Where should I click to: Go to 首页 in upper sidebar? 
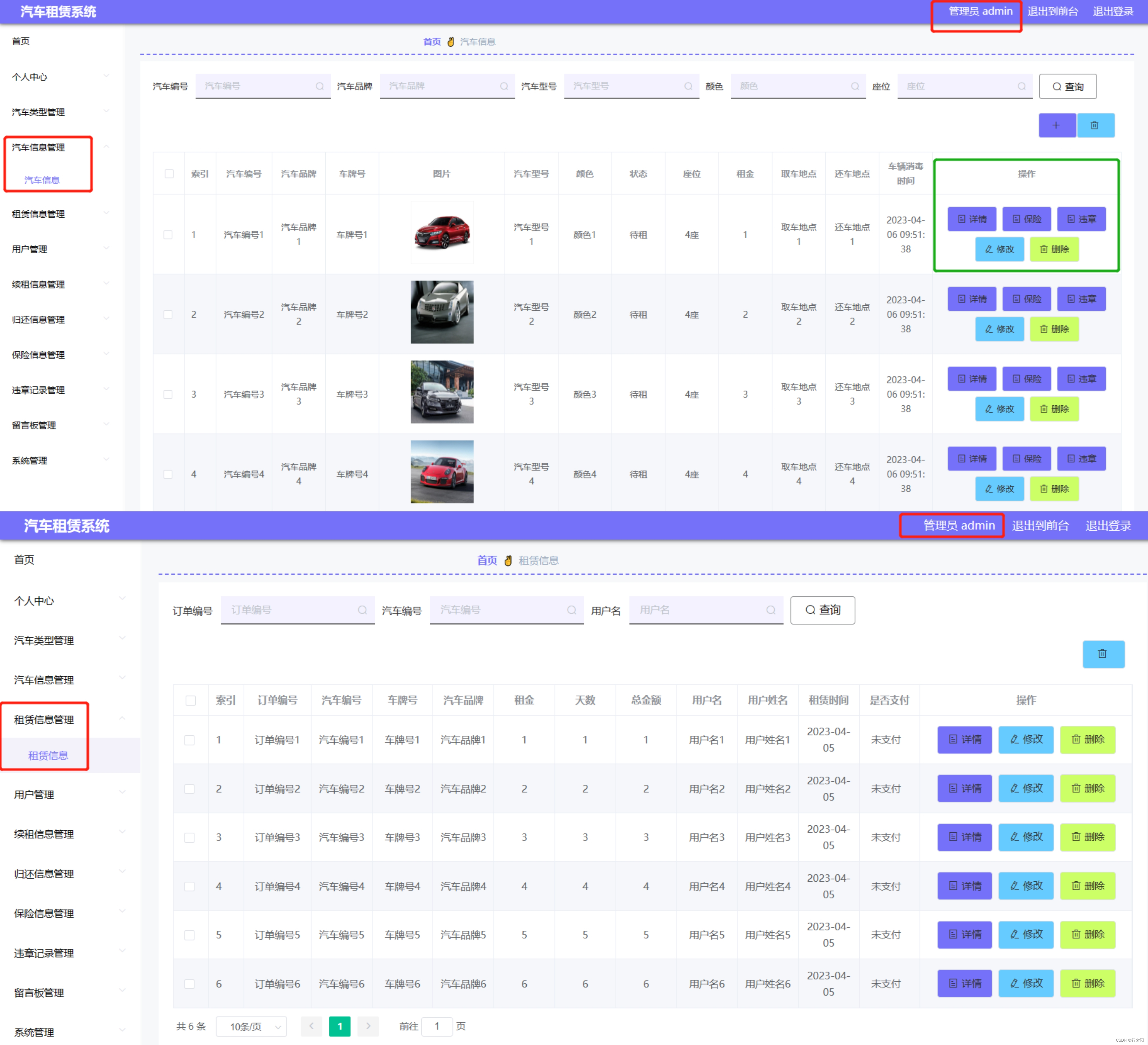20,41
